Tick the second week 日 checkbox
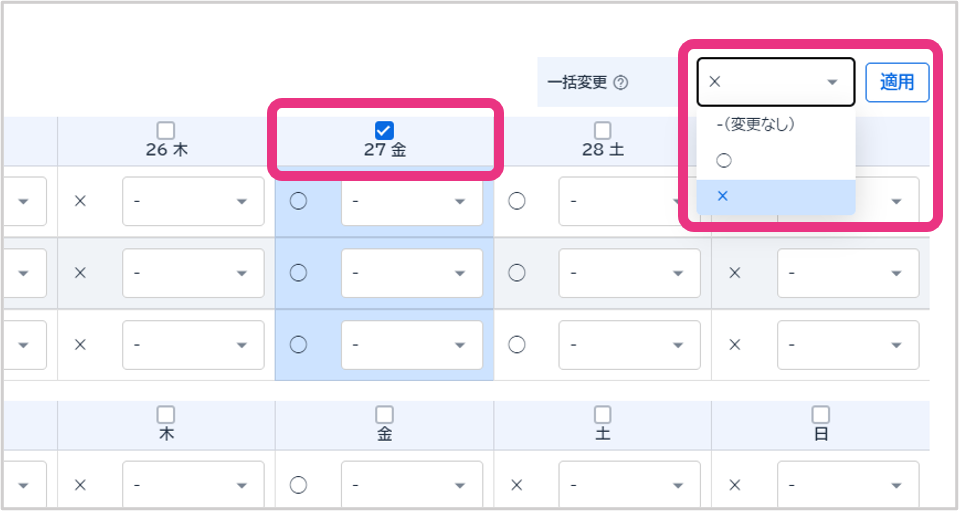959x511 pixels. tap(820, 414)
